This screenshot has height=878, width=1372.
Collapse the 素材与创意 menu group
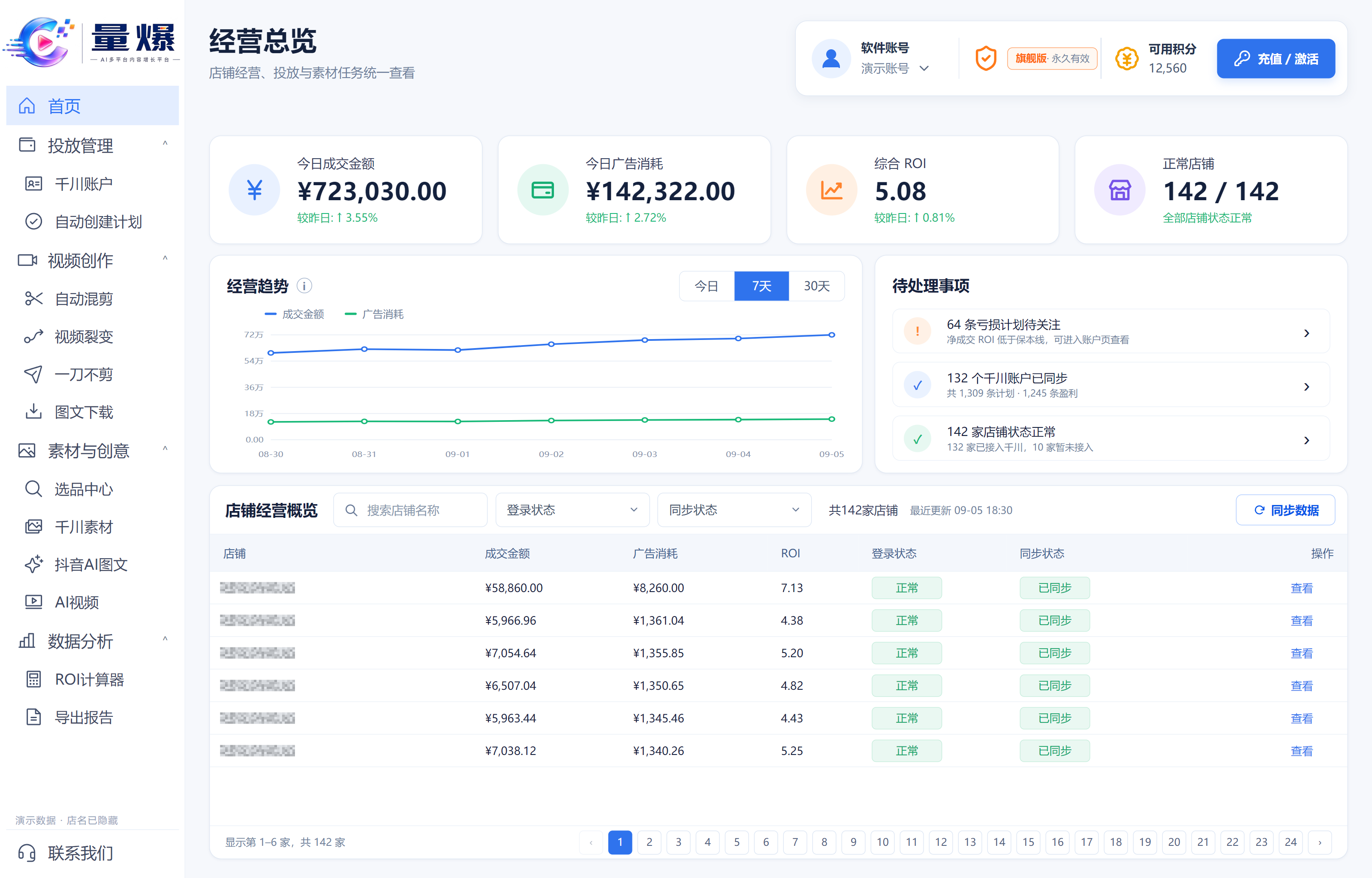pyautogui.click(x=165, y=449)
